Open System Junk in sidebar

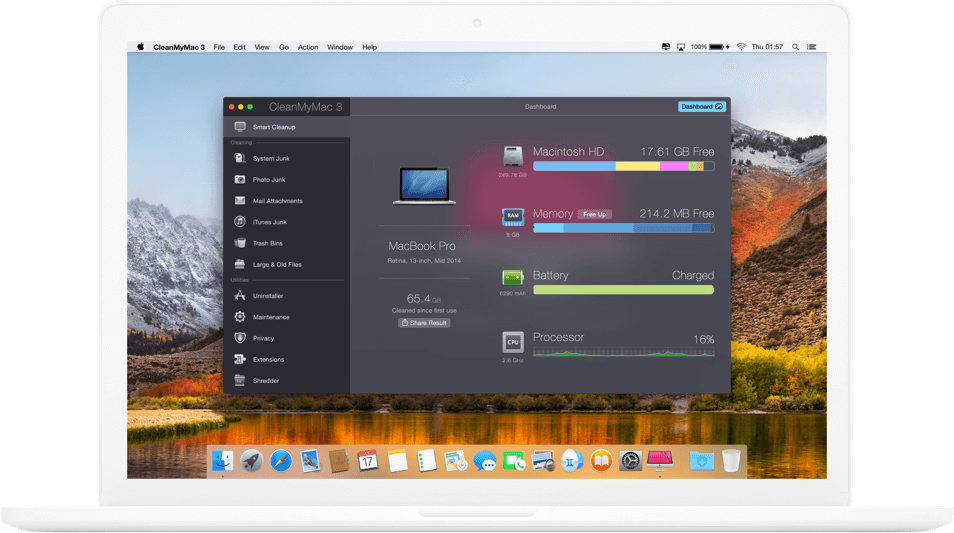[270, 158]
